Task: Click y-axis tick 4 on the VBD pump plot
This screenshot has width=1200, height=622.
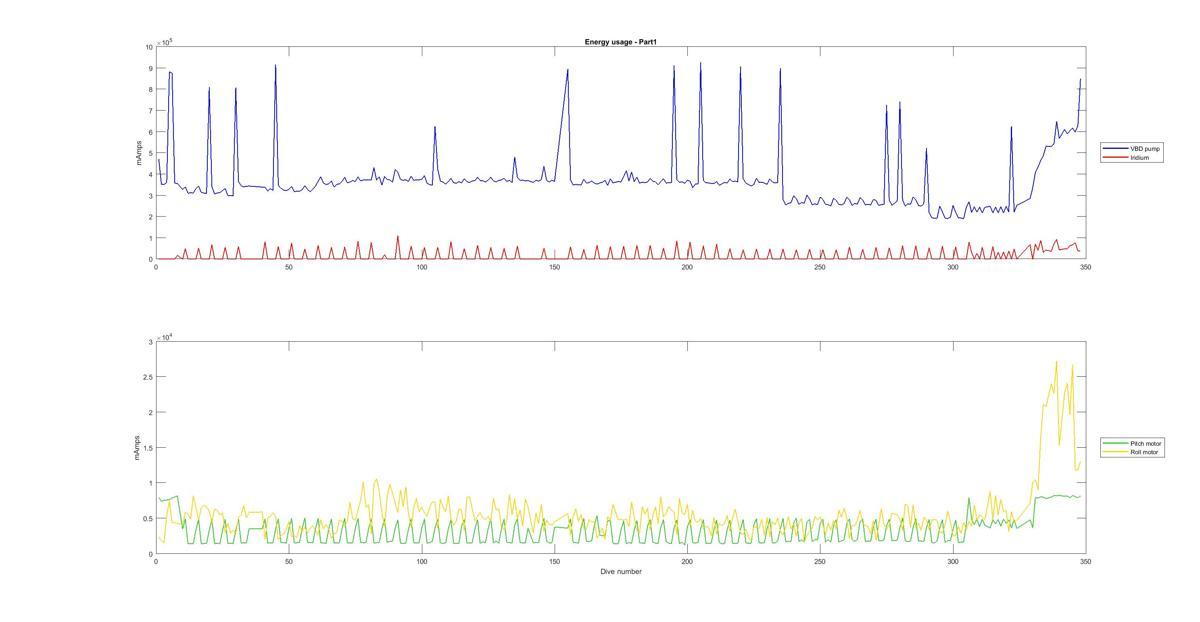Action: (x=150, y=175)
